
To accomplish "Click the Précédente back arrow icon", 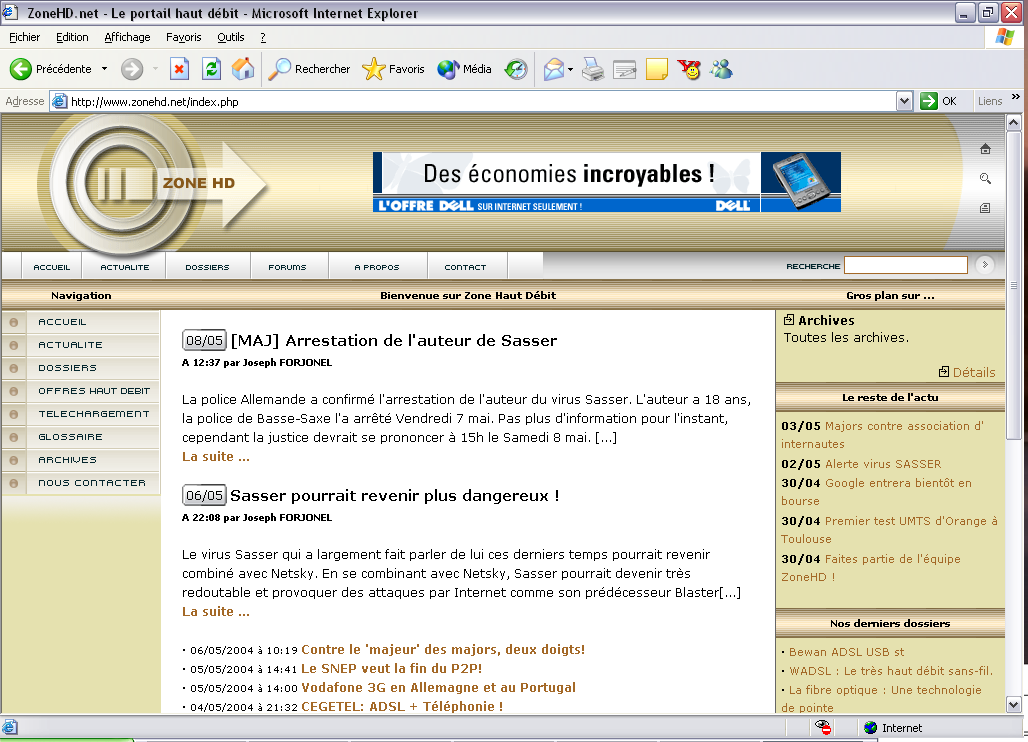I will pos(20,69).
